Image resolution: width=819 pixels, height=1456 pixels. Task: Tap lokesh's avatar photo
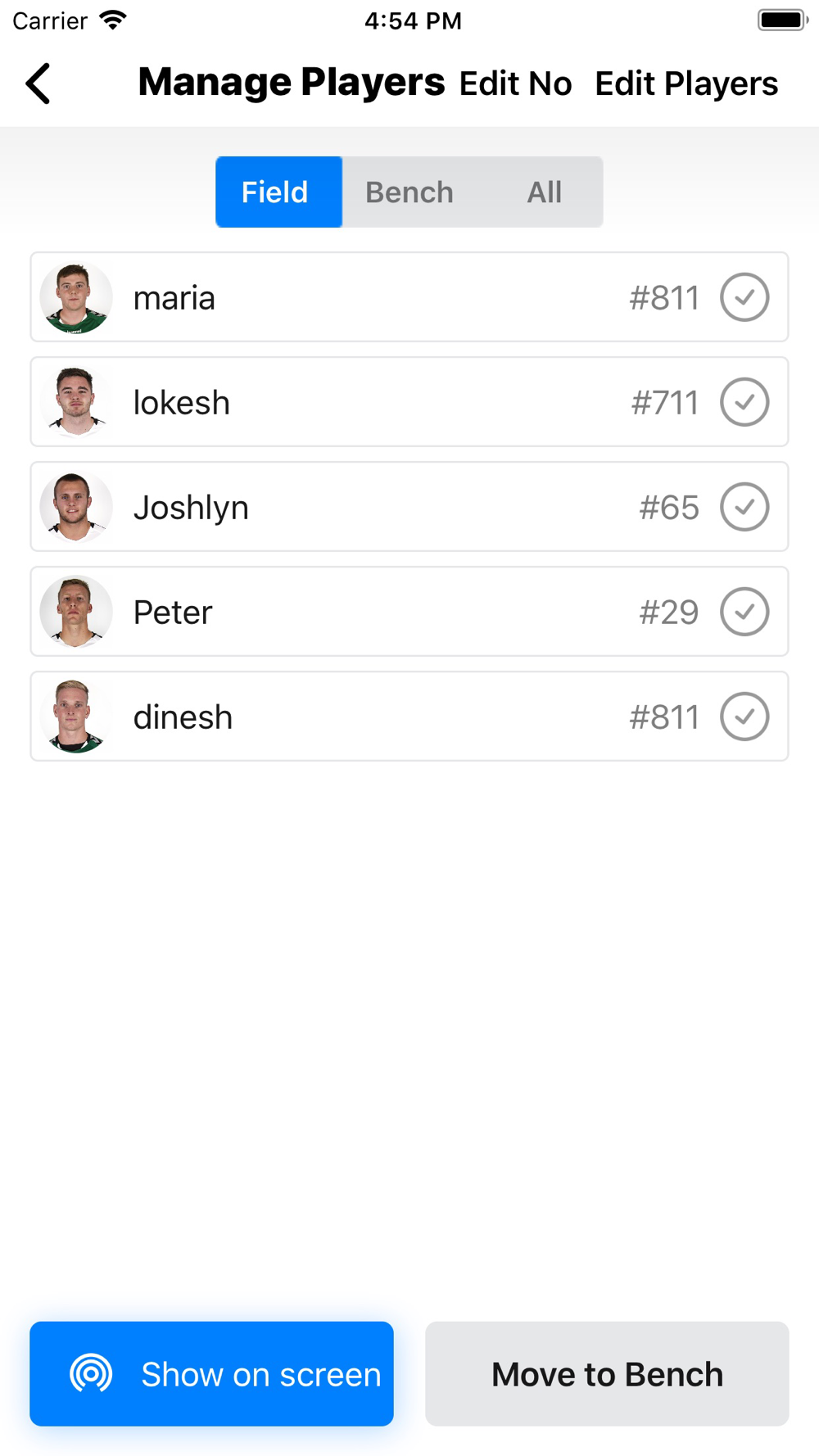(x=76, y=402)
